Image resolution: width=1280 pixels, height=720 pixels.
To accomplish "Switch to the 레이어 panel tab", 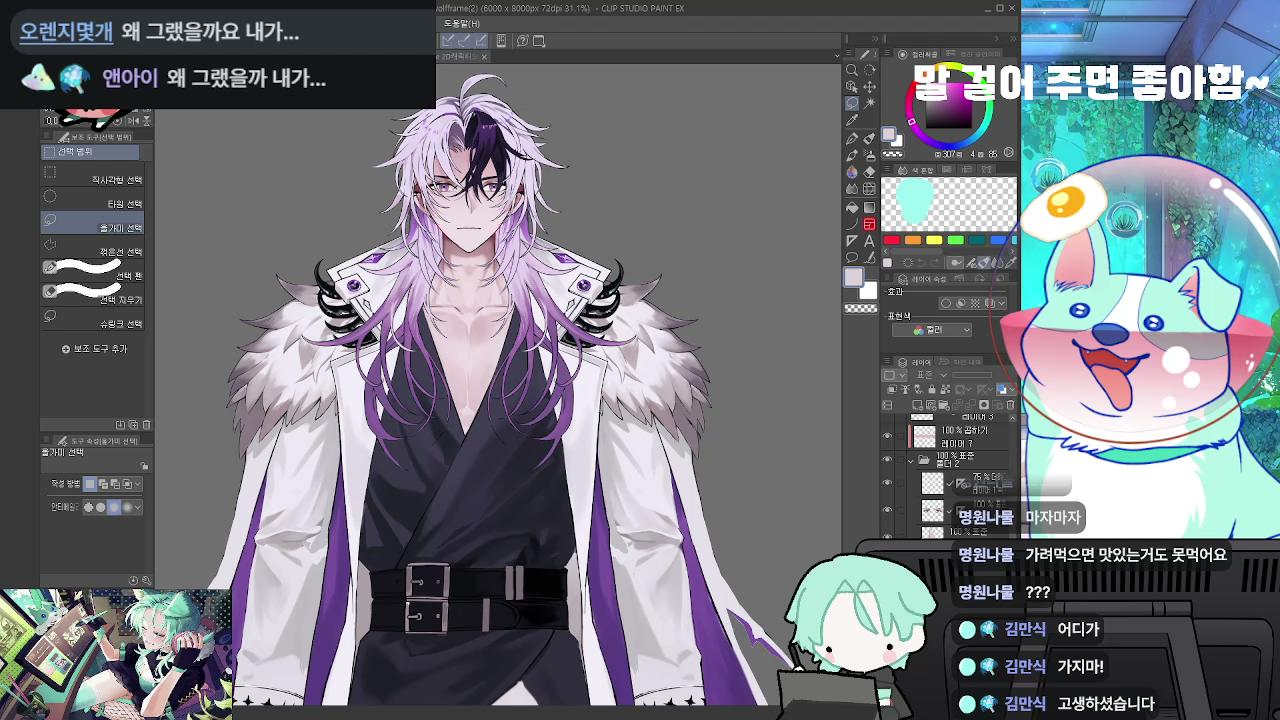I will tap(915, 362).
